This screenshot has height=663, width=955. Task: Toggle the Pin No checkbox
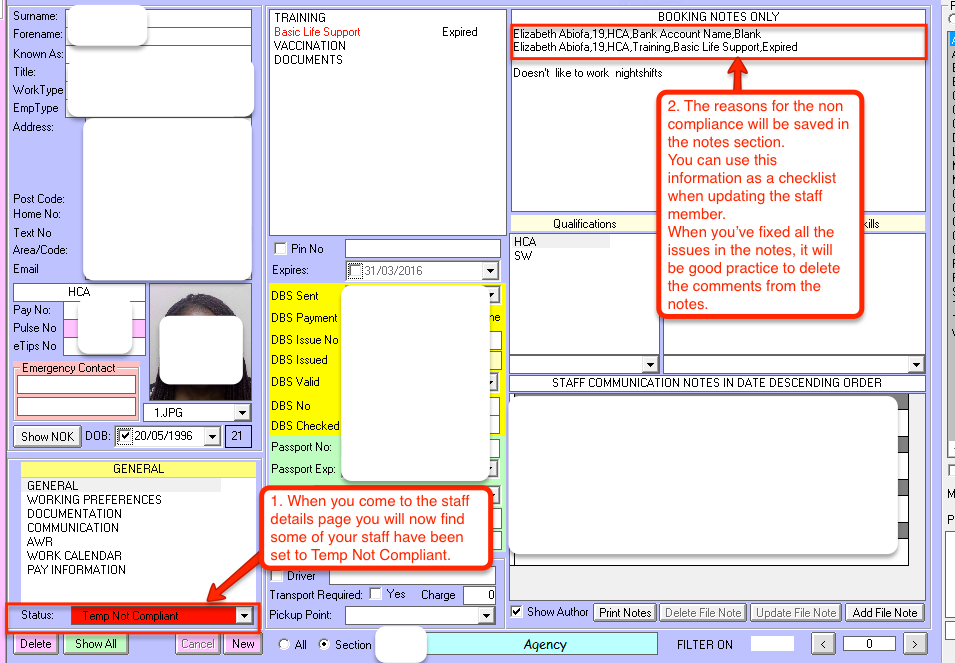(x=280, y=249)
